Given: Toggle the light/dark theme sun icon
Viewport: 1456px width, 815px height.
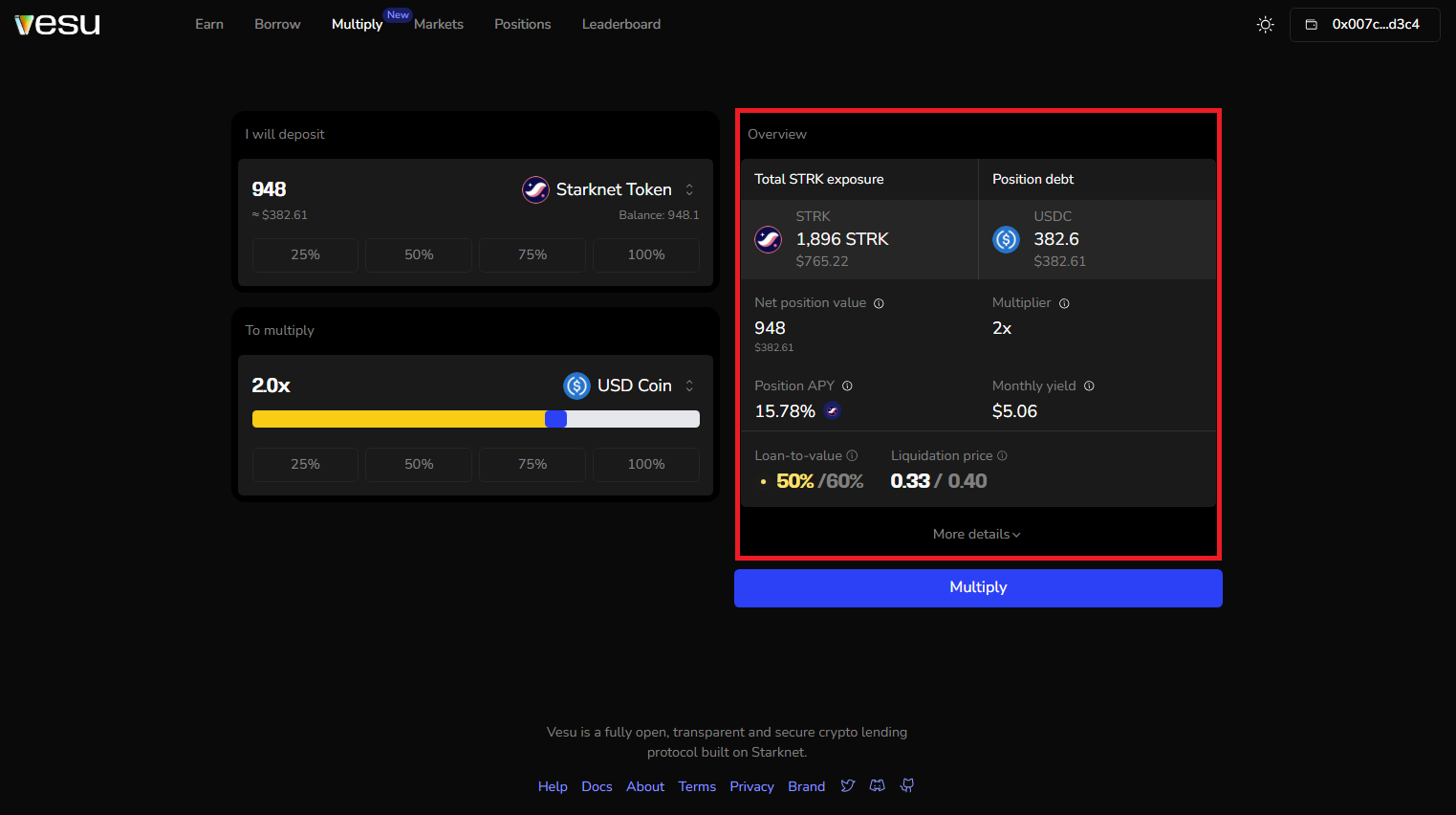Looking at the screenshot, I should 1265,25.
